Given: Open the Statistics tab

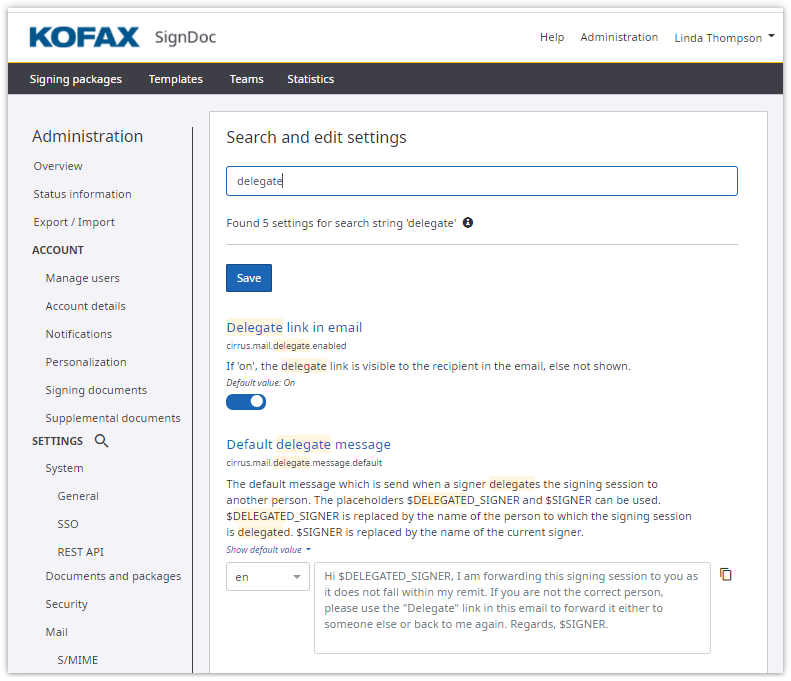Looking at the screenshot, I should click(x=310, y=79).
